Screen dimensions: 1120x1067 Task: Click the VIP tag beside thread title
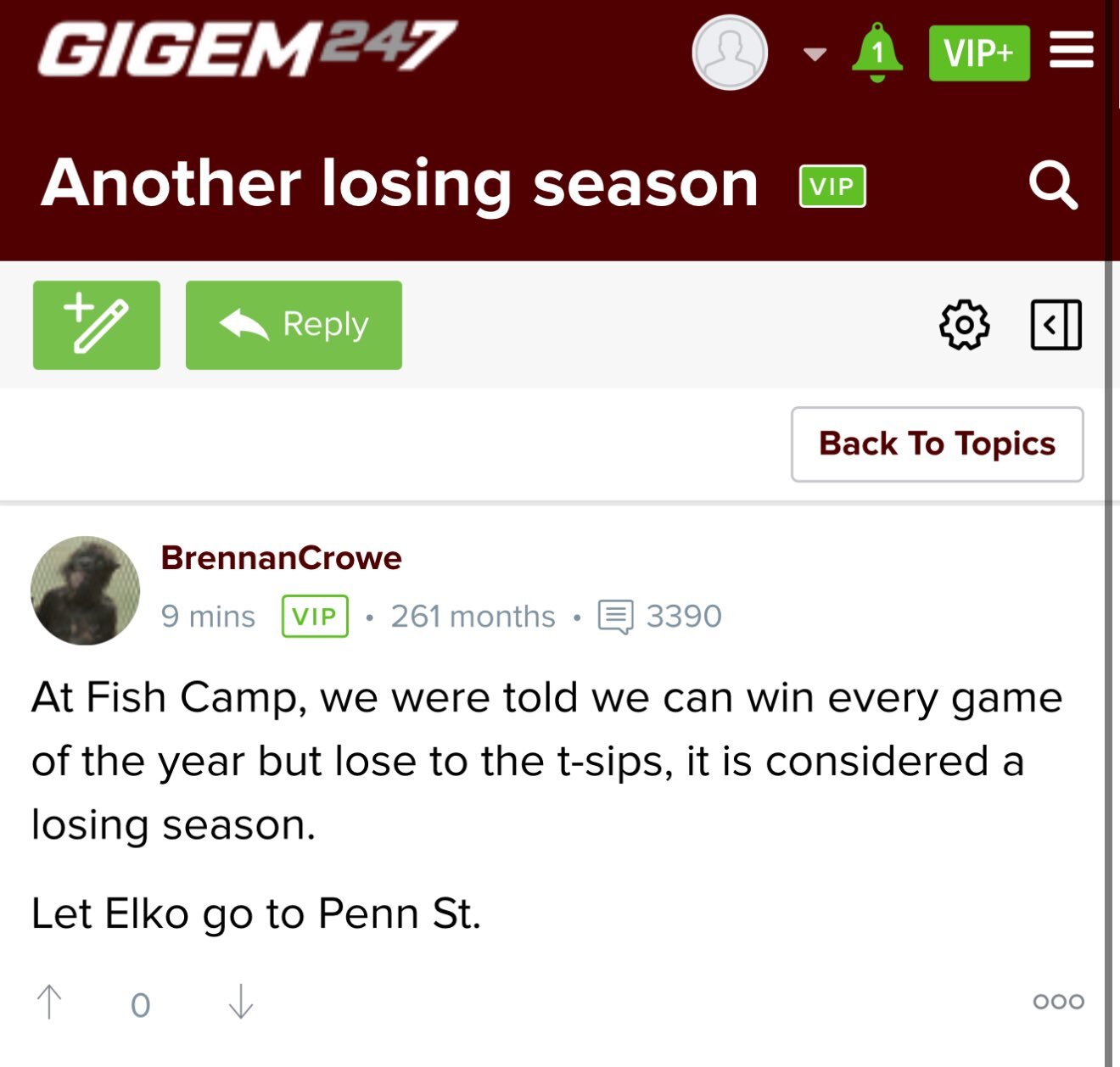point(832,186)
